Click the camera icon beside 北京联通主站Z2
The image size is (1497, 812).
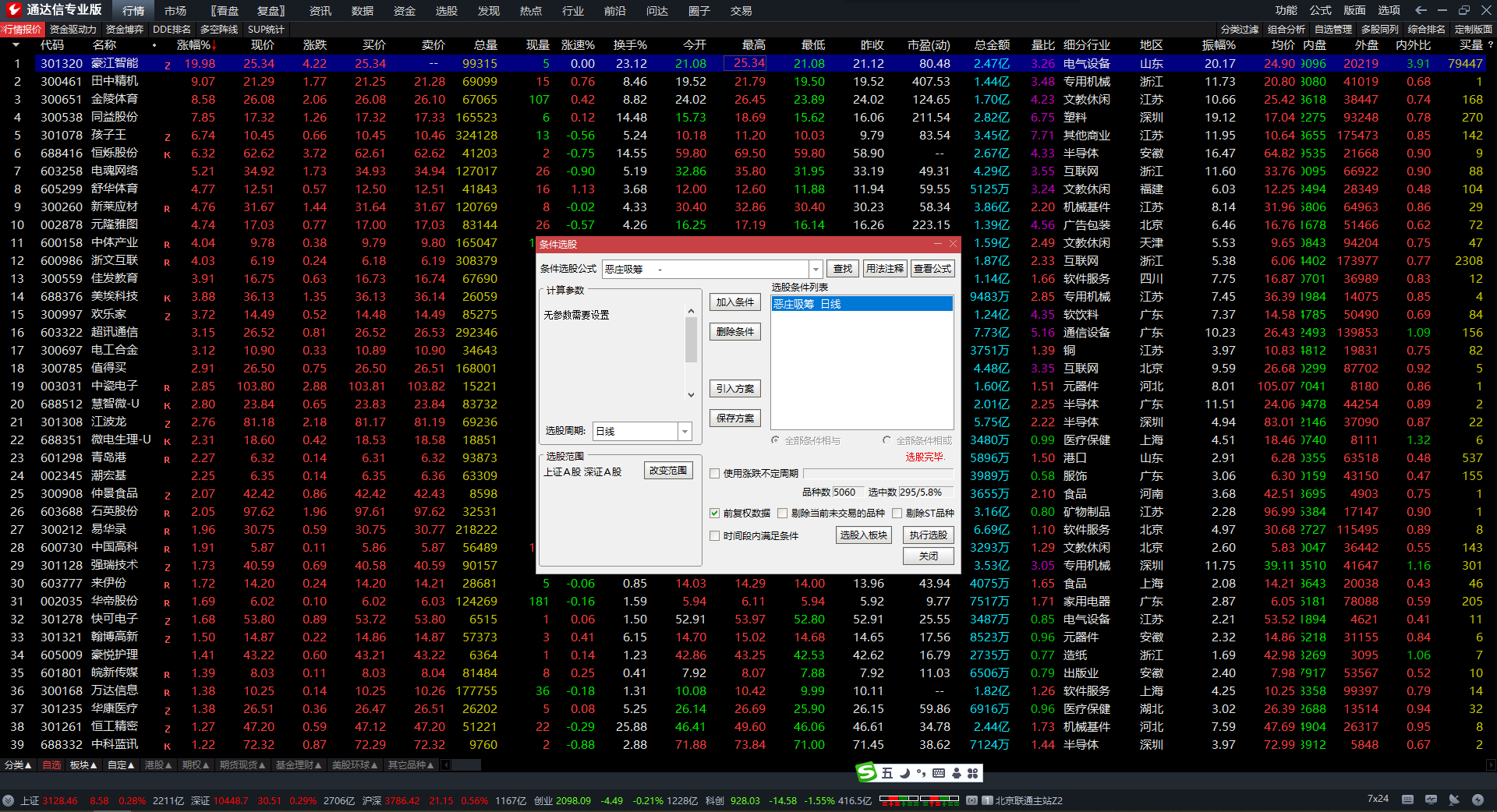click(x=971, y=800)
